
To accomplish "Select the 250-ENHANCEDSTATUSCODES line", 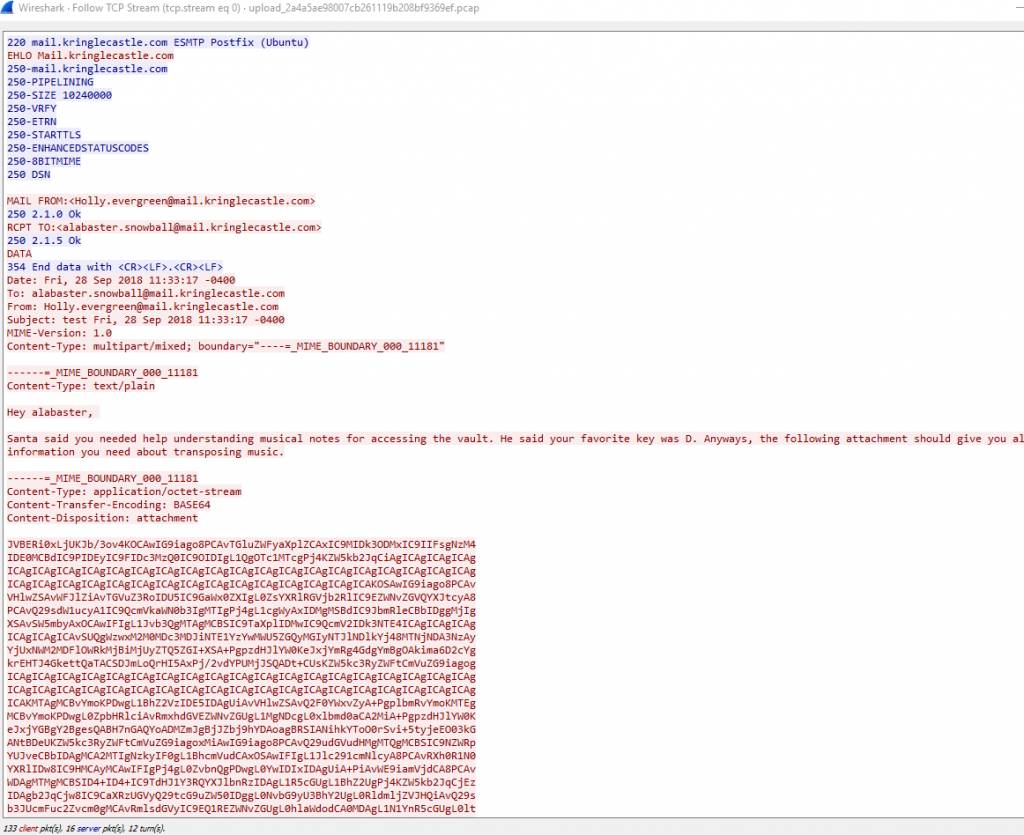I will pos(78,148).
